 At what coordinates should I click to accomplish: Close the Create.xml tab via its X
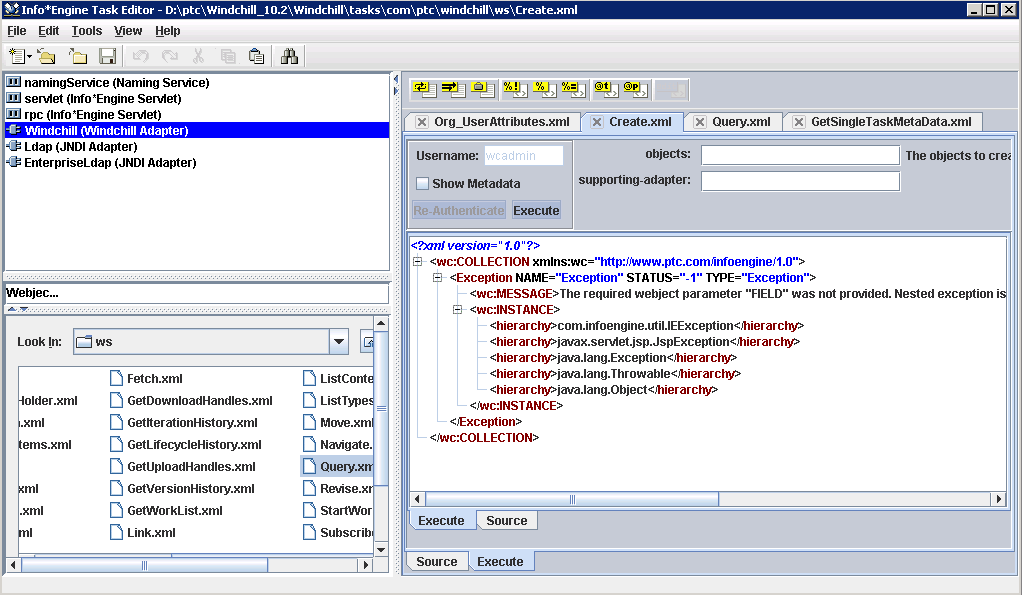596,122
